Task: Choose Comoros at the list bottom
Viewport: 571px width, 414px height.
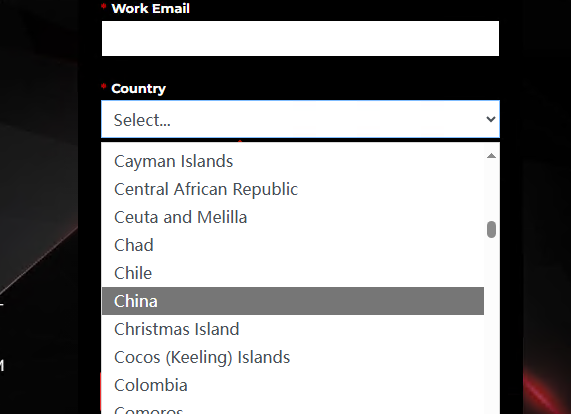Action: pos(293,409)
